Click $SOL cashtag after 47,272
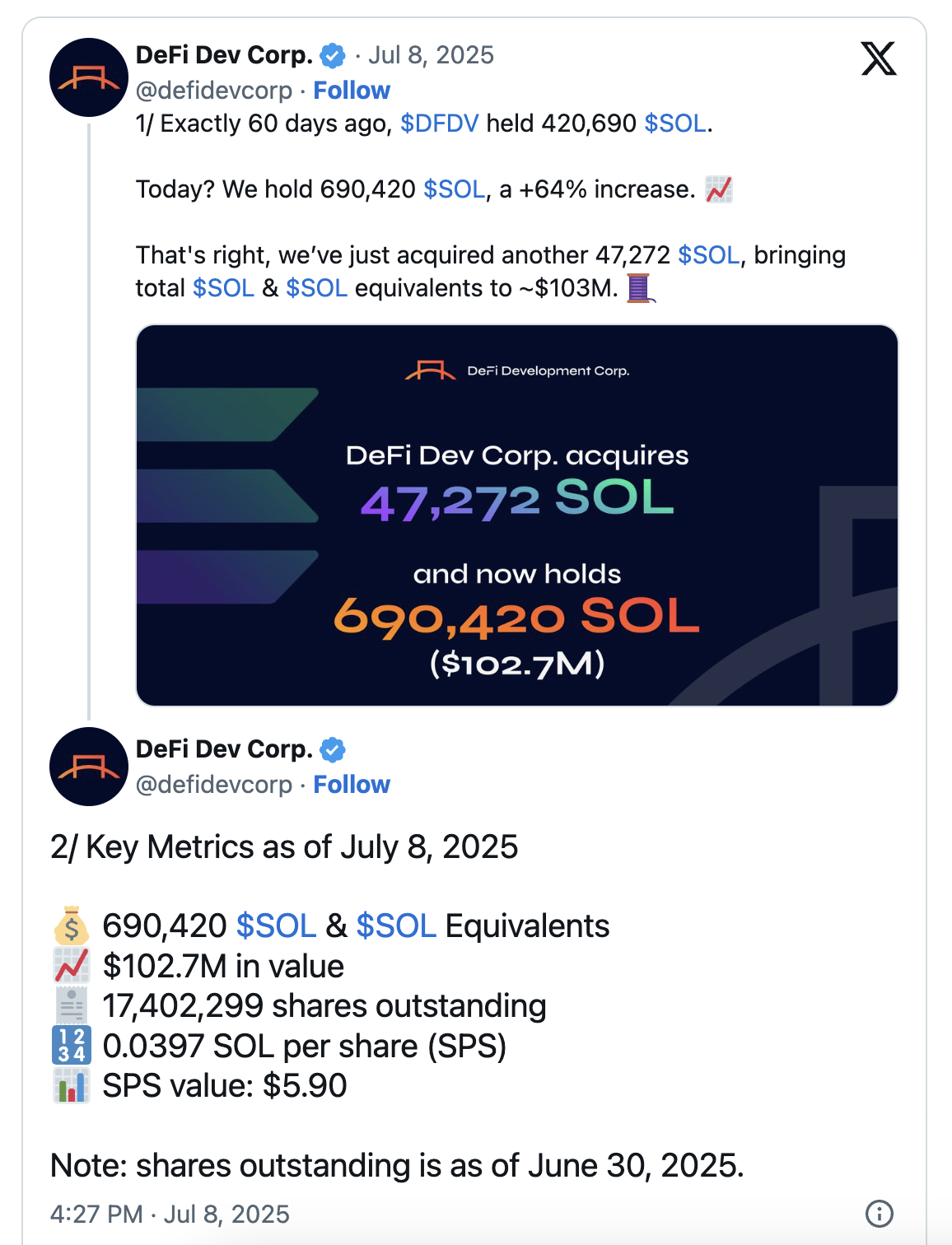This screenshot has height=1245, width=952. pyautogui.click(x=709, y=255)
